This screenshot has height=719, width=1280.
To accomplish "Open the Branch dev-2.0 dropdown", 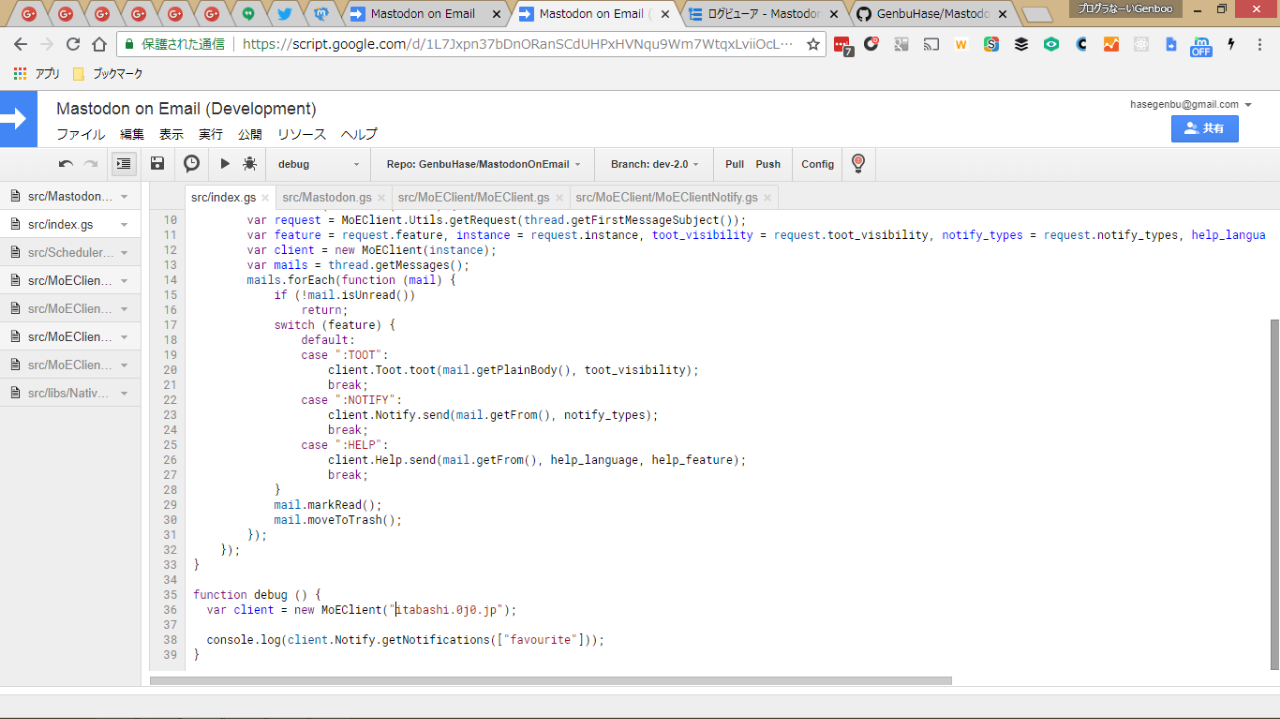I will [654, 164].
